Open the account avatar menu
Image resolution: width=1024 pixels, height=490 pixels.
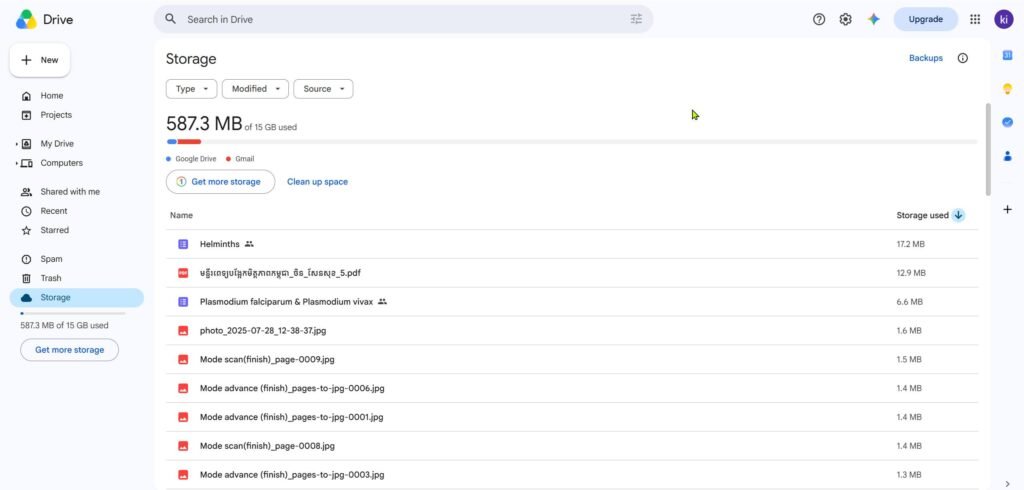tap(1003, 19)
